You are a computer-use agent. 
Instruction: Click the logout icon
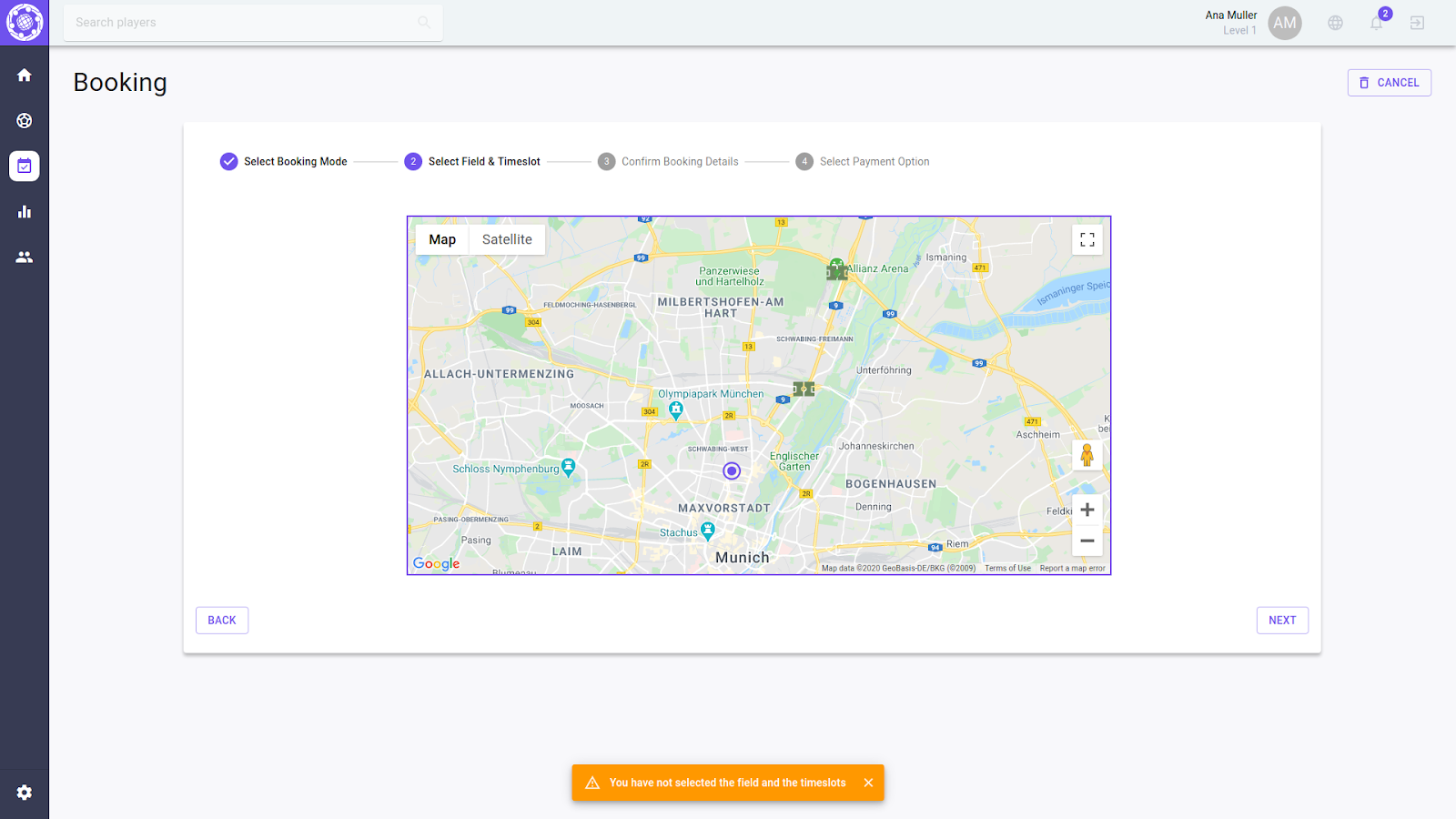(1417, 23)
